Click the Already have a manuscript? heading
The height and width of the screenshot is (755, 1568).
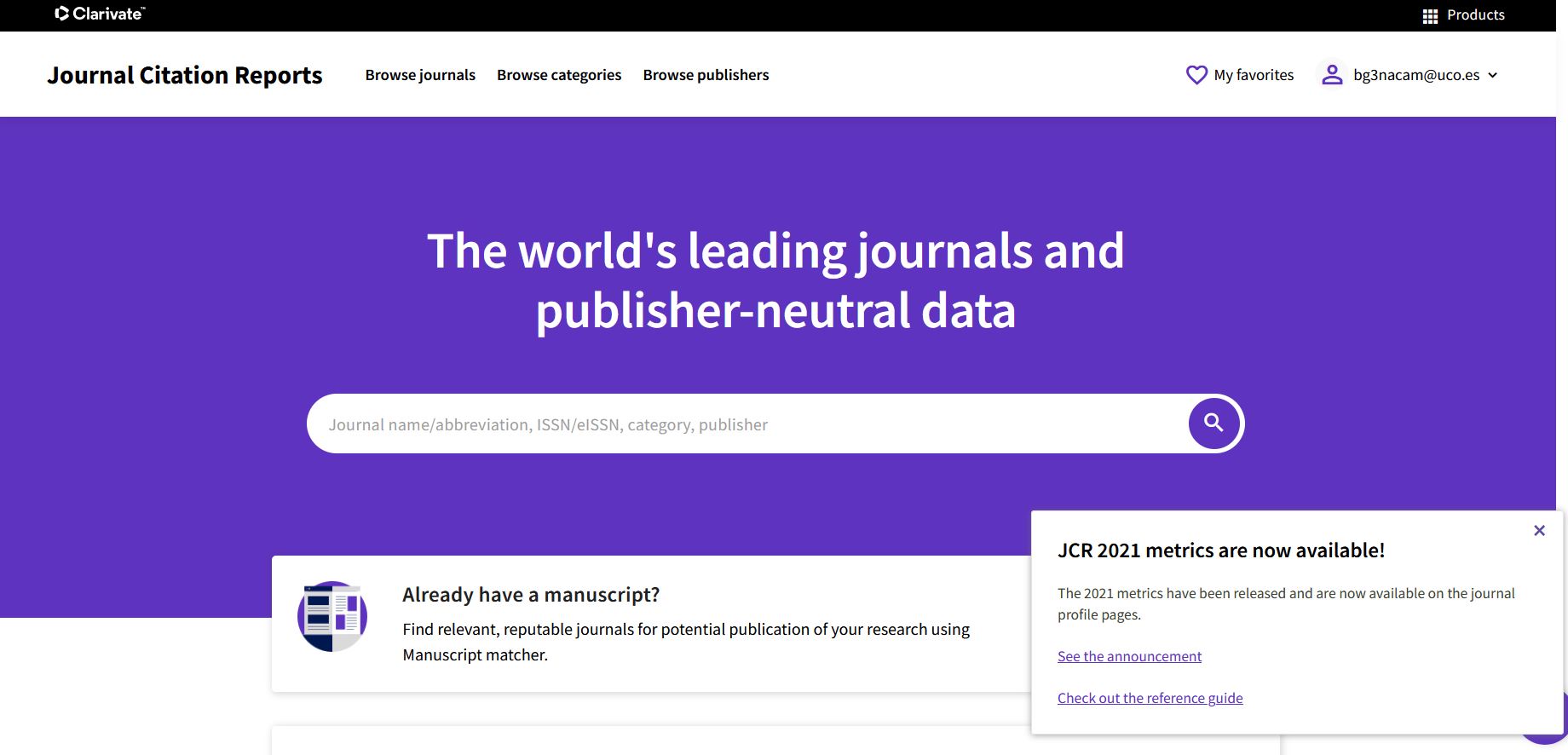[531, 595]
